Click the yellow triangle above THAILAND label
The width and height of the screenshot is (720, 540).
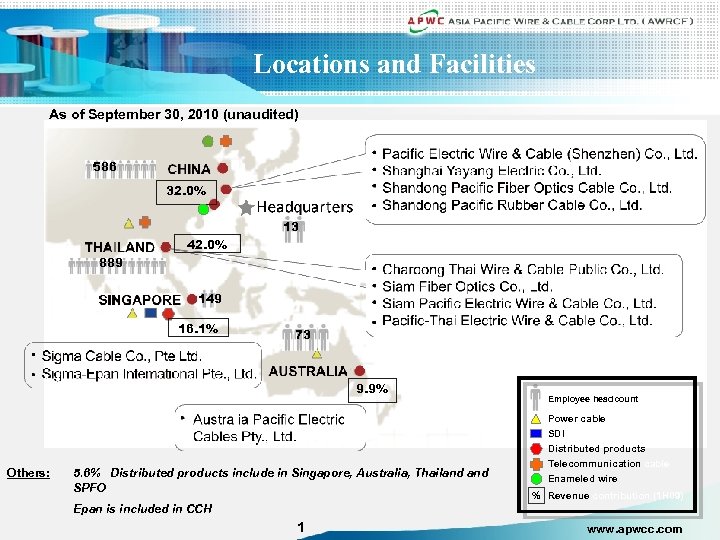point(129,224)
